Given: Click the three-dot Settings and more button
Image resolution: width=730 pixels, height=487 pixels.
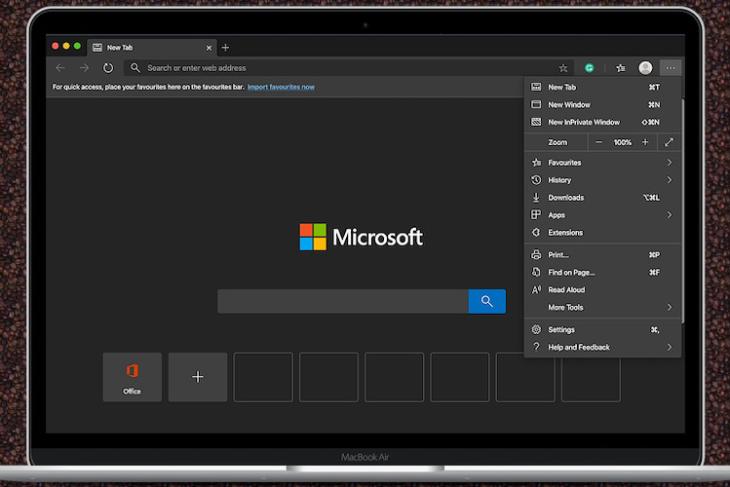Looking at the screenshot, I should [670, 68].
